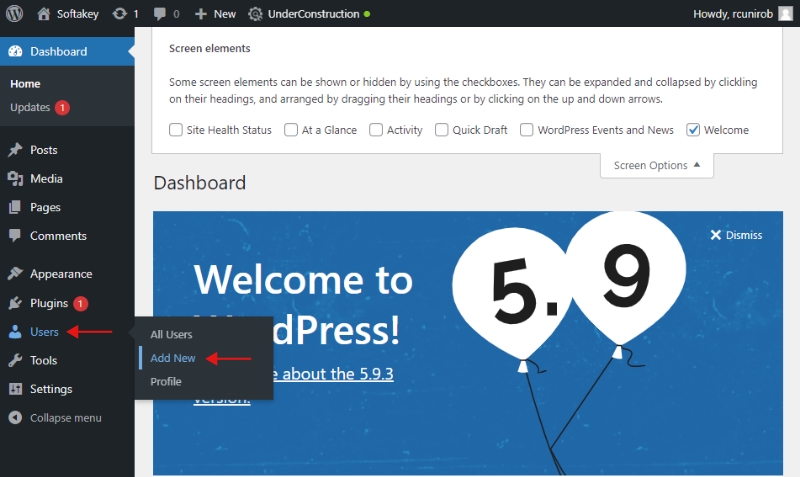Open the Media library from sidebar
This screenshot has width=800, height=477.
(x=46, y=179)
